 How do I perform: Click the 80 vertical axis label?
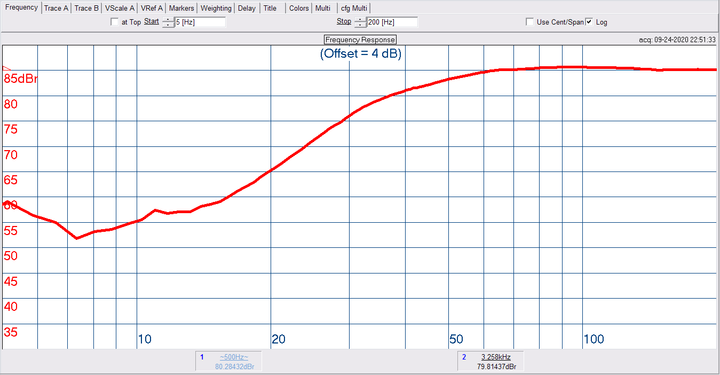point(10,104)
